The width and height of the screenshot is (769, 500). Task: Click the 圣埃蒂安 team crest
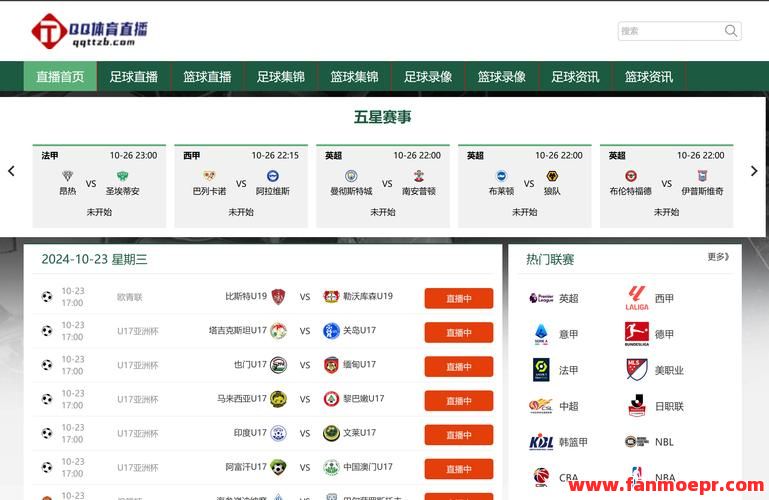point(123,175)
